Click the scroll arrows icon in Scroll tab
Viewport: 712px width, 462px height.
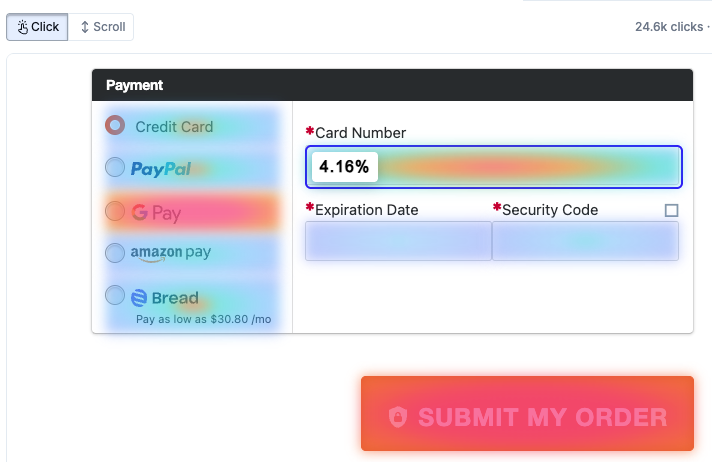click(84, 27)
